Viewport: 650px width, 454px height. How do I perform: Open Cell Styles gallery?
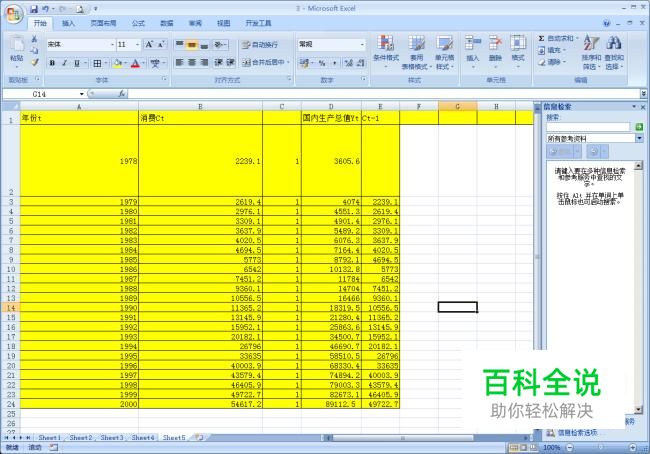tap(444, 53)
